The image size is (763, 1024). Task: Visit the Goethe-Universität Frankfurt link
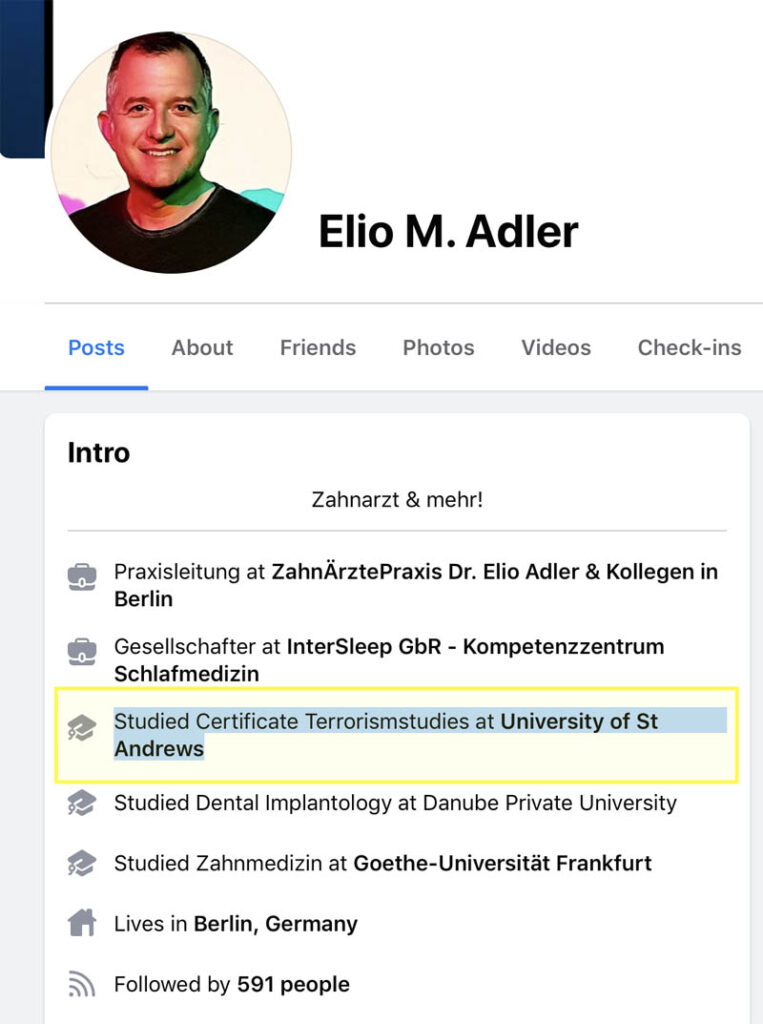(502, 863)
